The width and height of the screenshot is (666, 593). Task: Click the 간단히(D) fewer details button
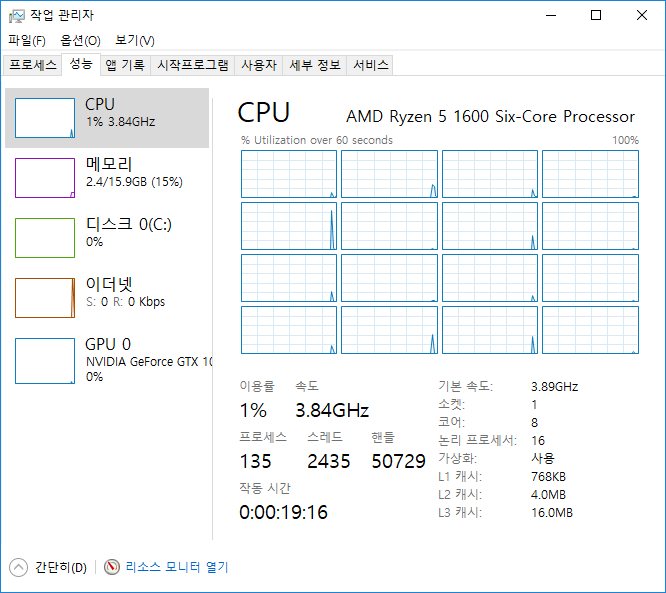[x=61, y=568]
